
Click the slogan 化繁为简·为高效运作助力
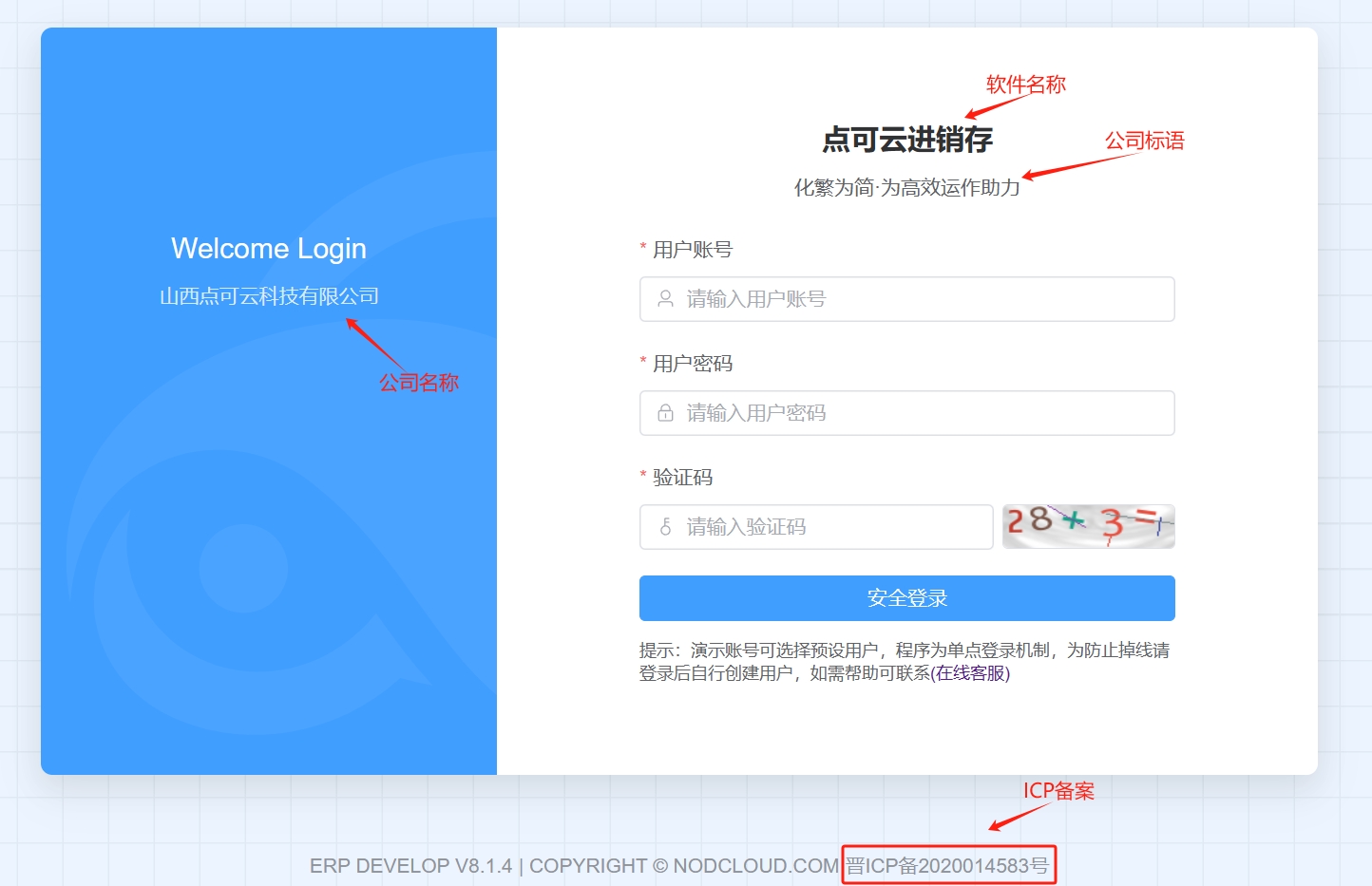[x=907, y=188]
